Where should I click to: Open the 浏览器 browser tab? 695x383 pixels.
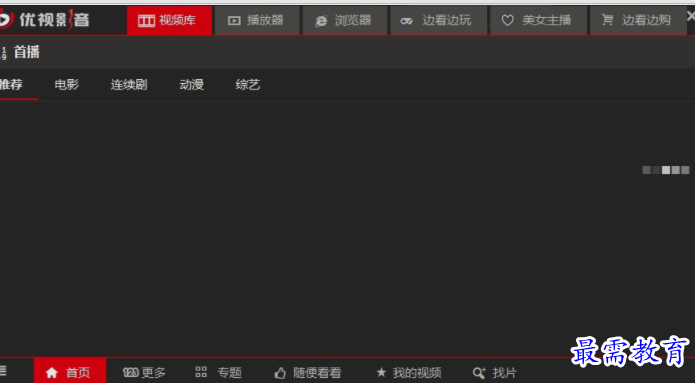(345, 20)
